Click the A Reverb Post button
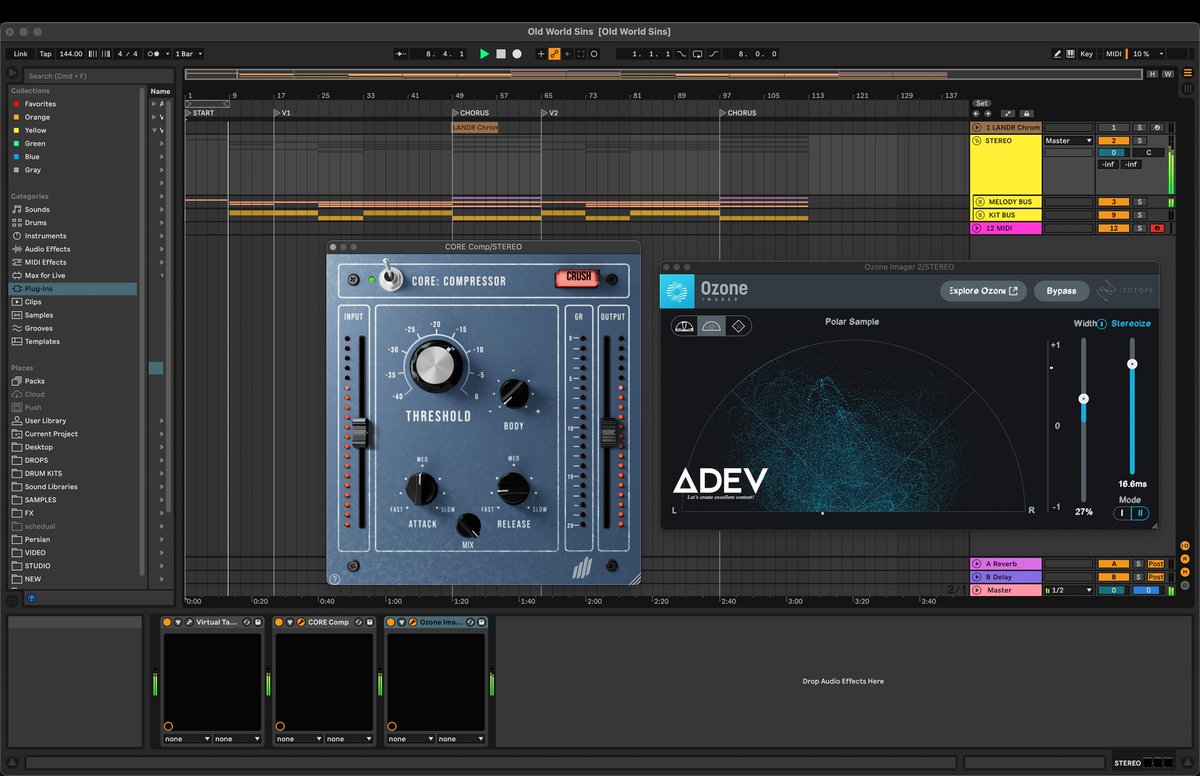This screenshot has width=1200, height=776. pos(1156,564)
